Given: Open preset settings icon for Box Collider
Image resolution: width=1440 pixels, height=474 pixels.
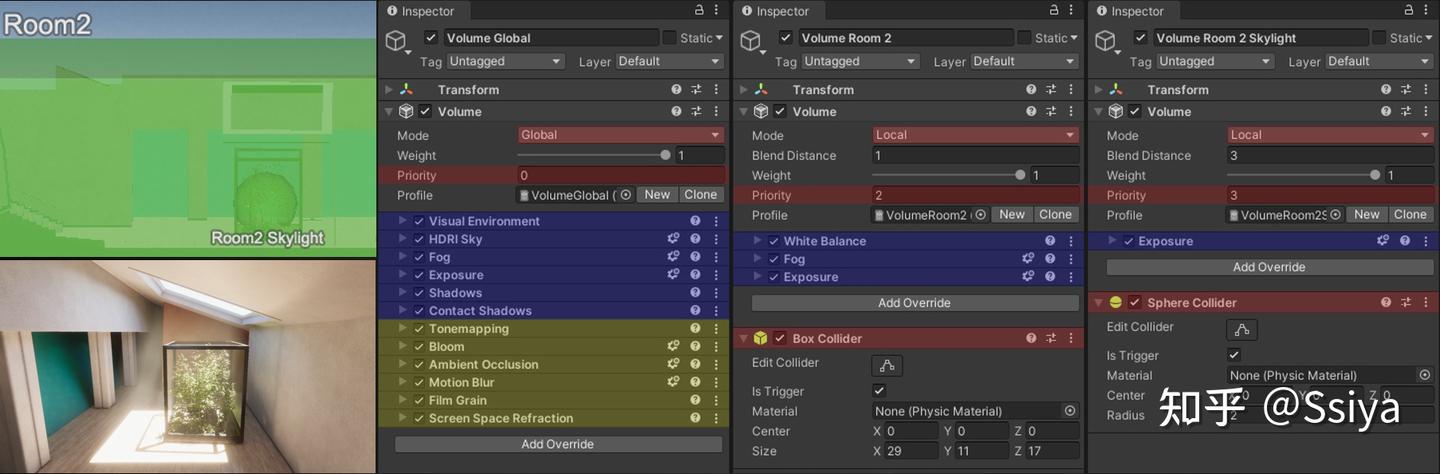Looking at the screenshot, I should tap(1051, 338).
